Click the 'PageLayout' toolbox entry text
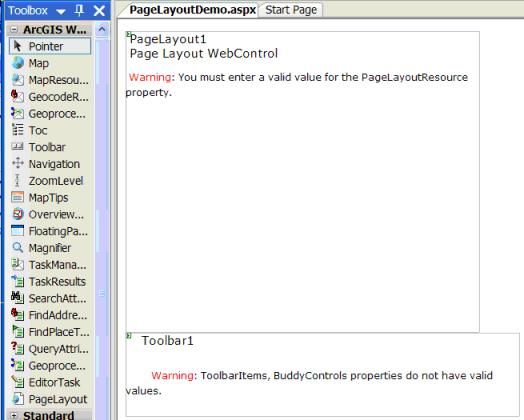Screen dimensions: 524x420 (58, 399)
